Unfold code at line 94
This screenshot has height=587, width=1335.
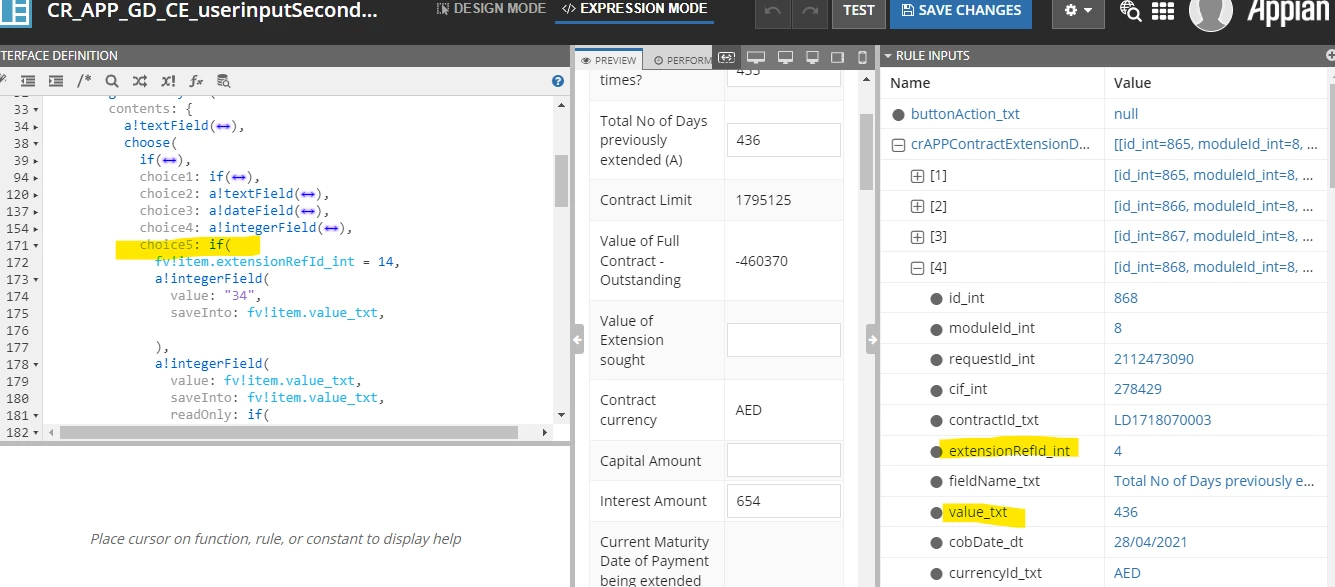36,178
